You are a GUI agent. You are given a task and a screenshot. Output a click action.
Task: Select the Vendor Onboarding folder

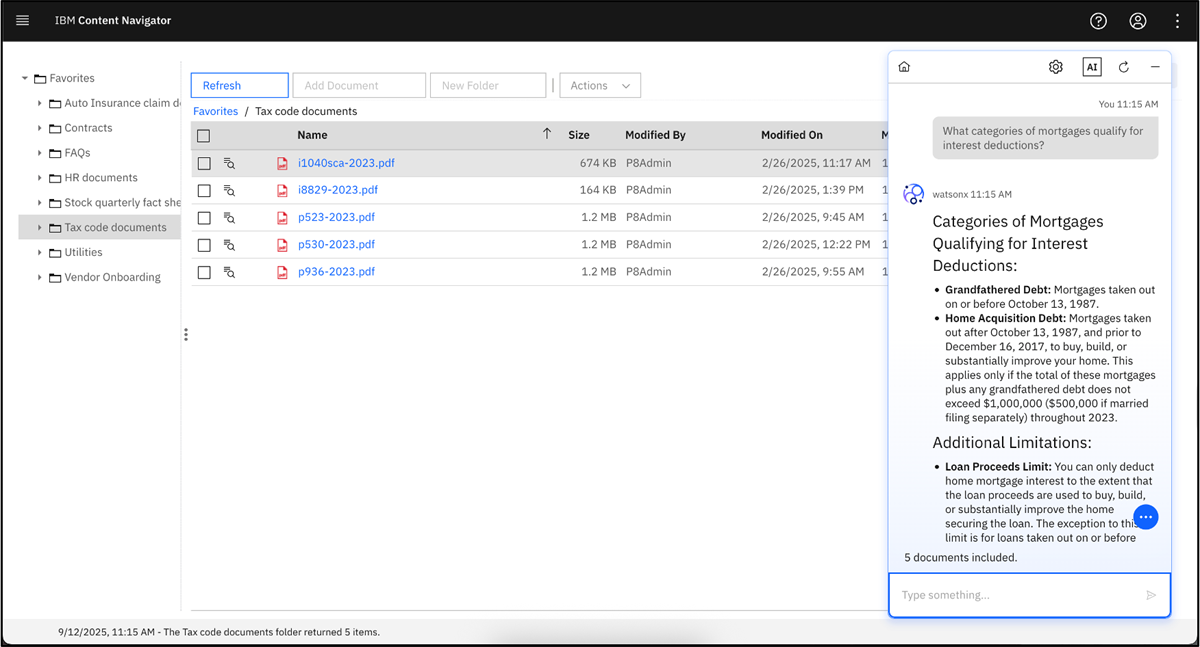112,278
